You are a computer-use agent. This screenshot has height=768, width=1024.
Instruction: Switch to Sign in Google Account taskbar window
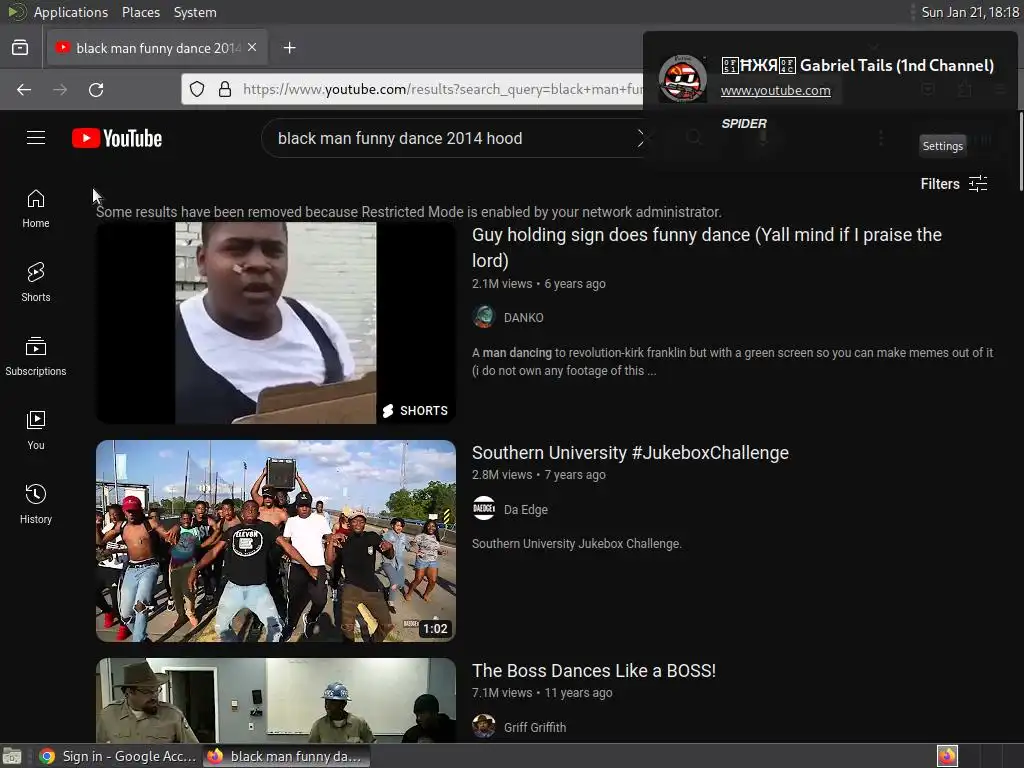pyautogui.click(x=118, y=756)
